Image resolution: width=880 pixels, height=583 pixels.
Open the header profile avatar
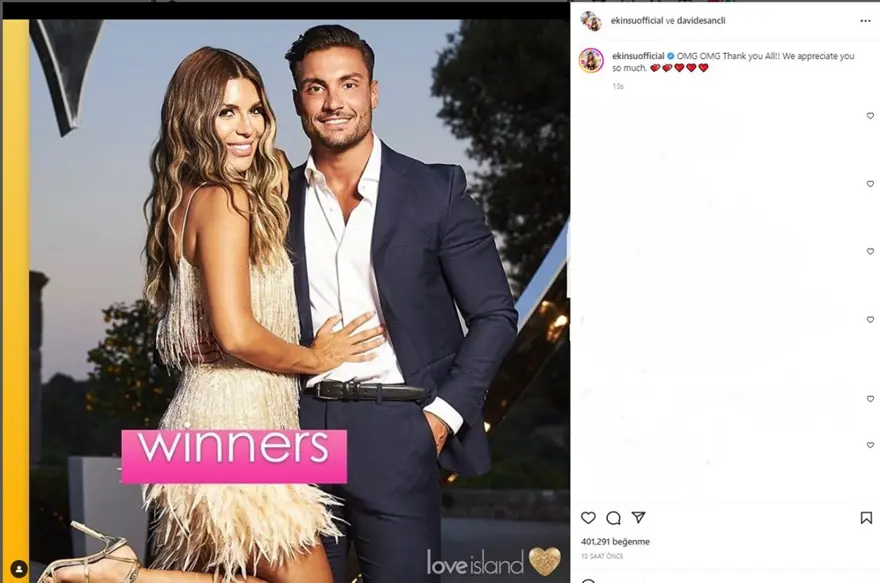pos(591,21)
